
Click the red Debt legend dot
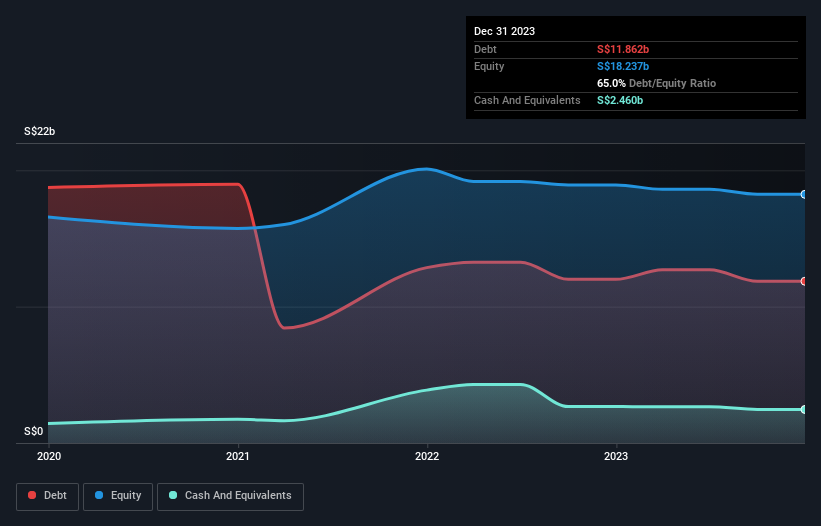point(32,495)
